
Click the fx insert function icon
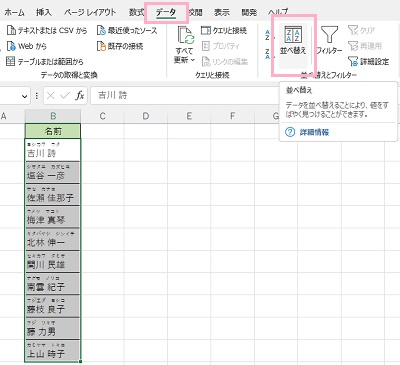point(80,96)
